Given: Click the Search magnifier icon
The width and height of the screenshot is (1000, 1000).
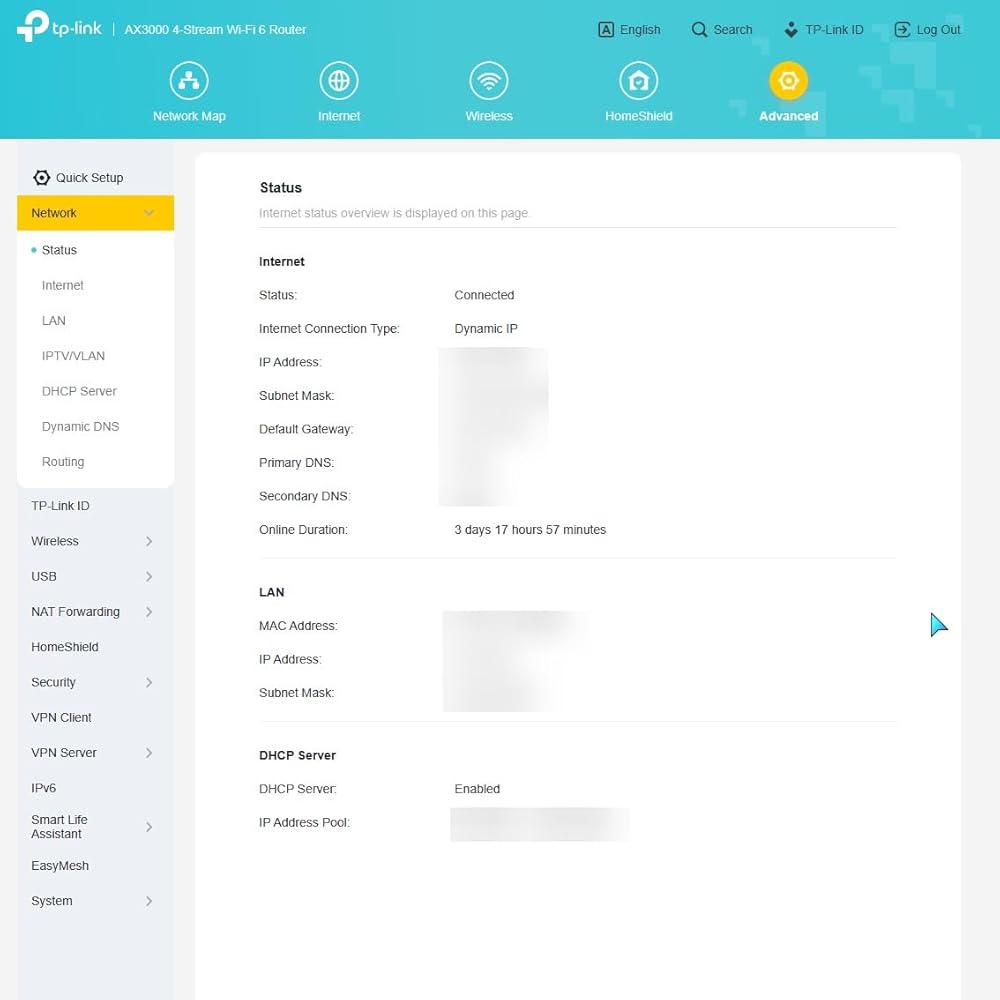Looking at the screenshot, I should click(x=700, y=30).
